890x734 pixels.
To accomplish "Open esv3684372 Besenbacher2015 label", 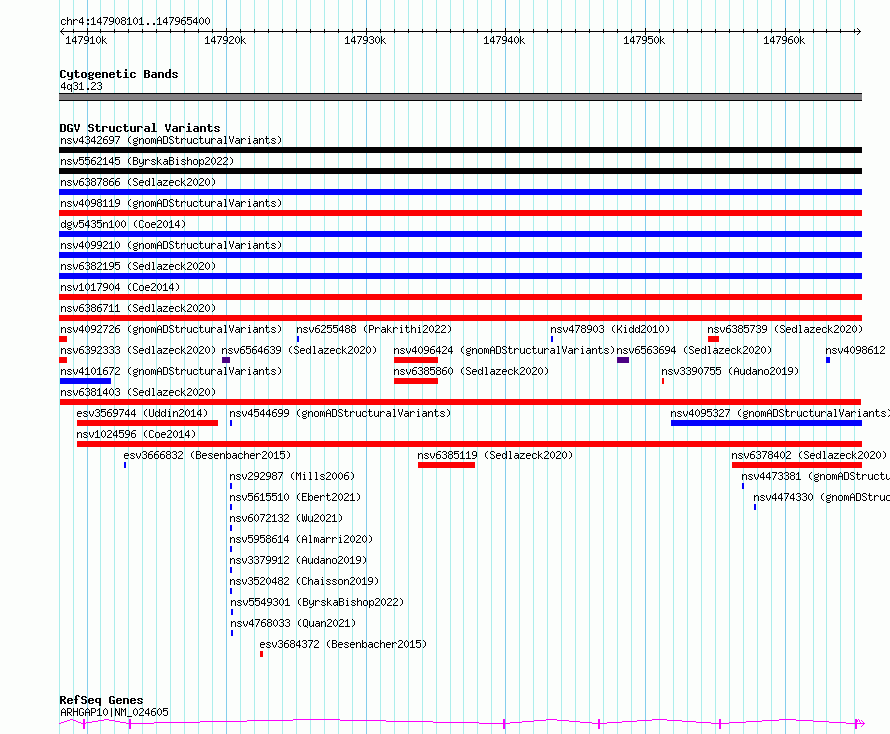I will 343,644.
